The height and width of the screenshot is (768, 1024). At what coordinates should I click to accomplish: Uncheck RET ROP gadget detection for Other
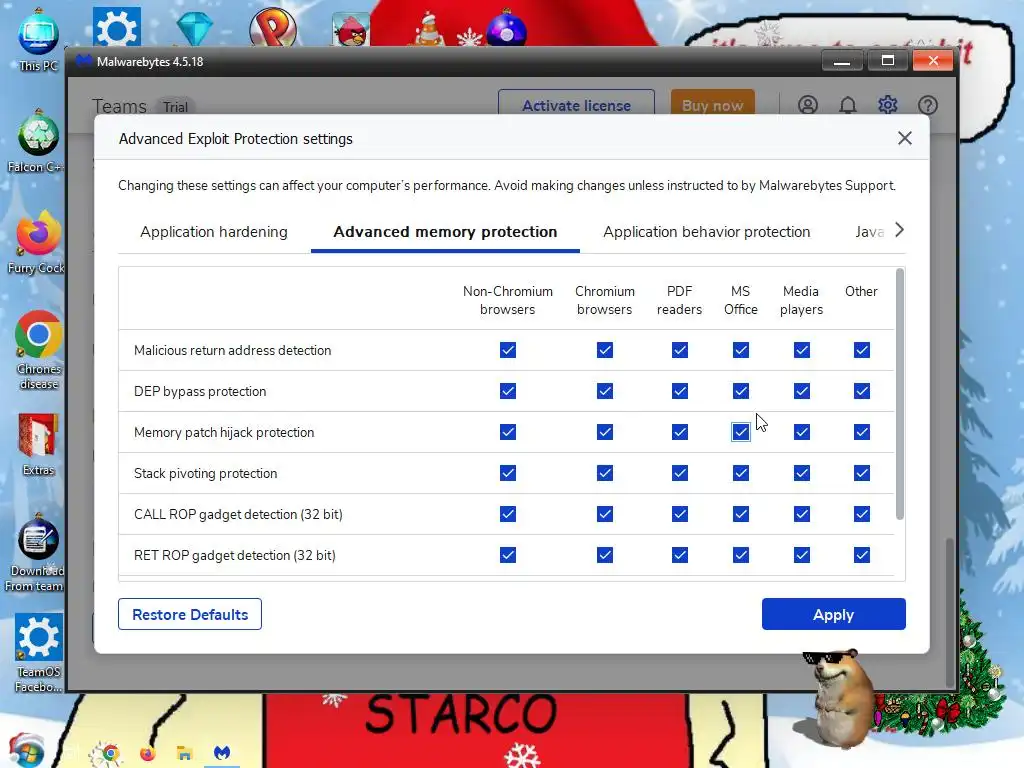(x=862, y=555)
